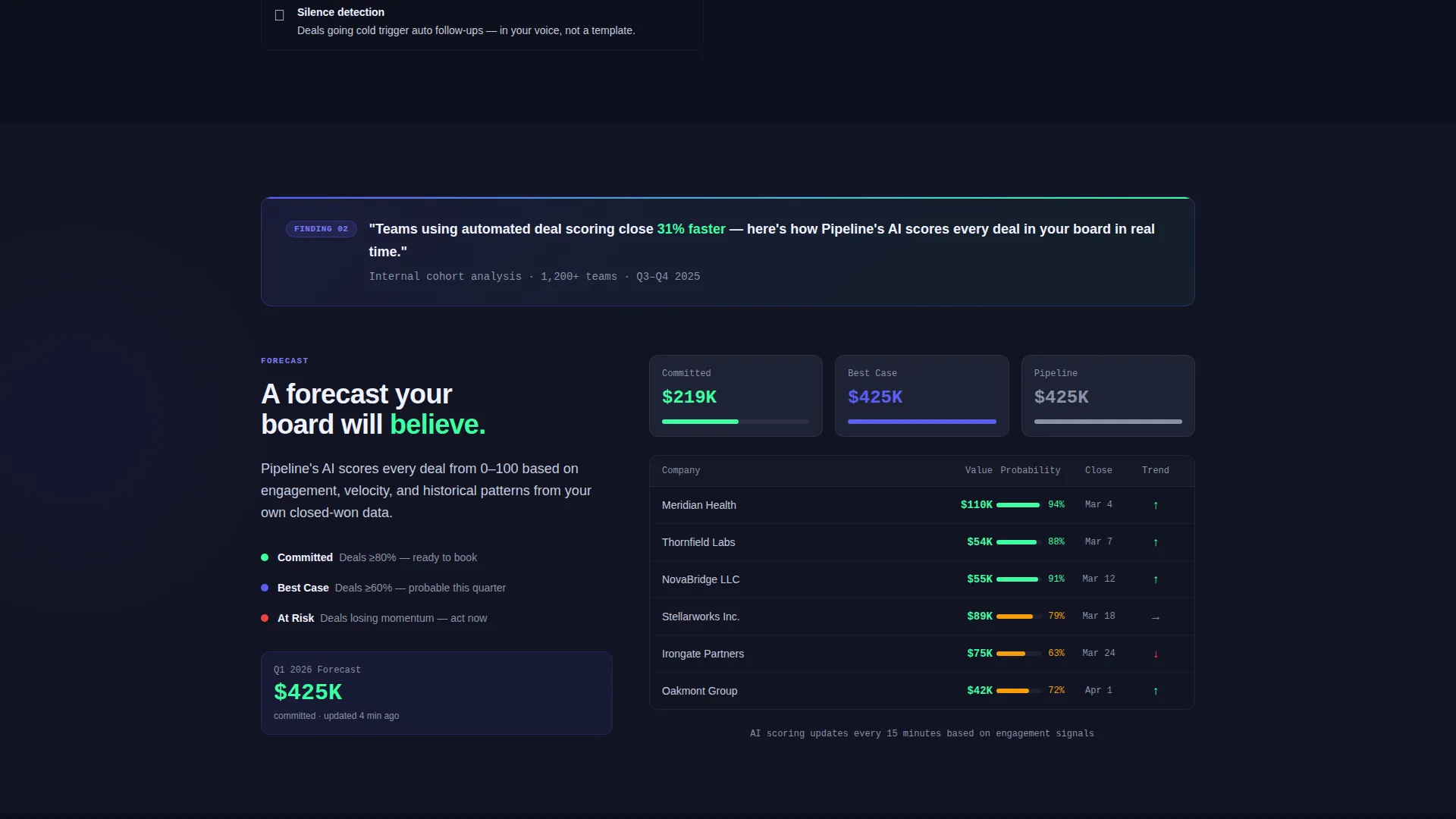Click the Mar 18 close date
This screenshot has width=1456, height=819.
[x=1098, y=617]
